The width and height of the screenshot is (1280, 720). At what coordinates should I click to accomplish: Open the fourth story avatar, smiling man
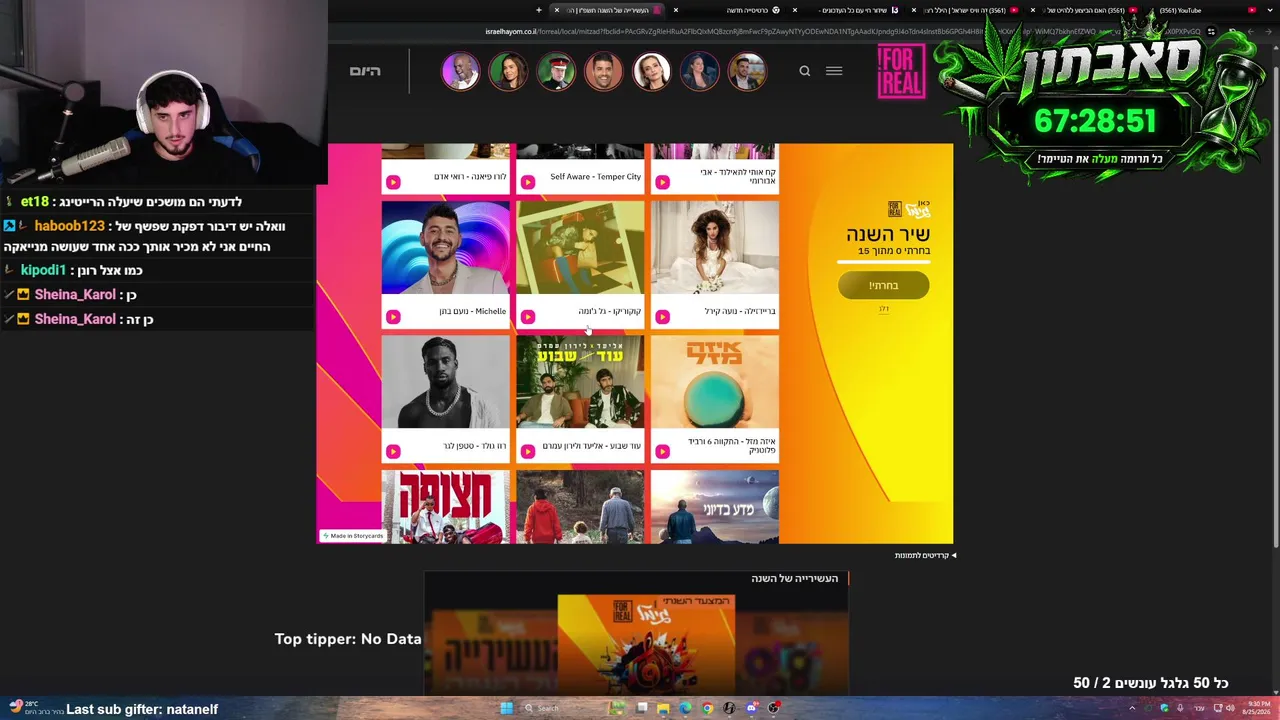pyautogui.click(x=604, y=71)
